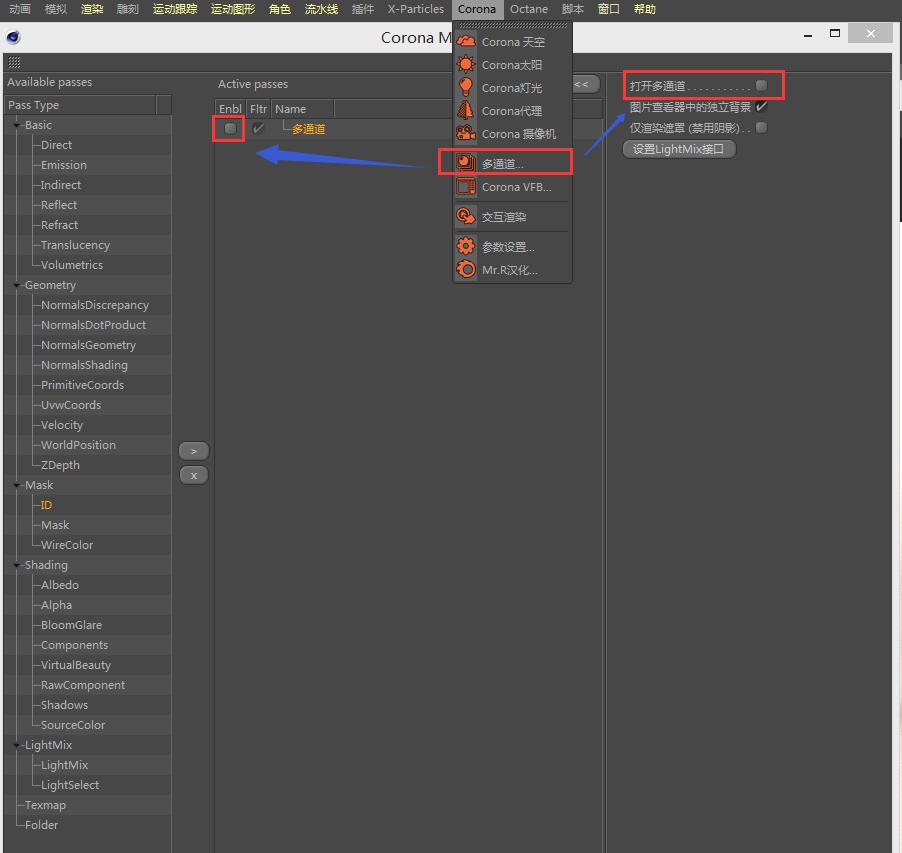Toggle the Fltr checkmark for 多通道 pass
This screenshot has height=853, width=902.
tap(258, 128)
